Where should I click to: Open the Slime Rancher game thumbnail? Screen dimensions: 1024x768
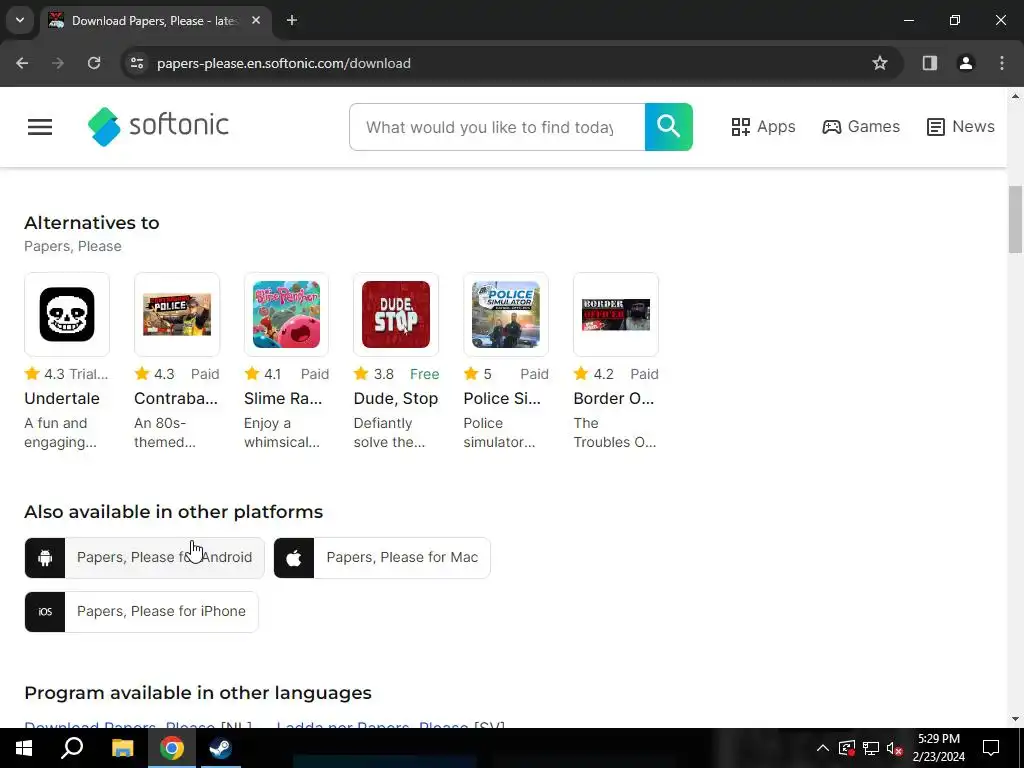point(286,314)
